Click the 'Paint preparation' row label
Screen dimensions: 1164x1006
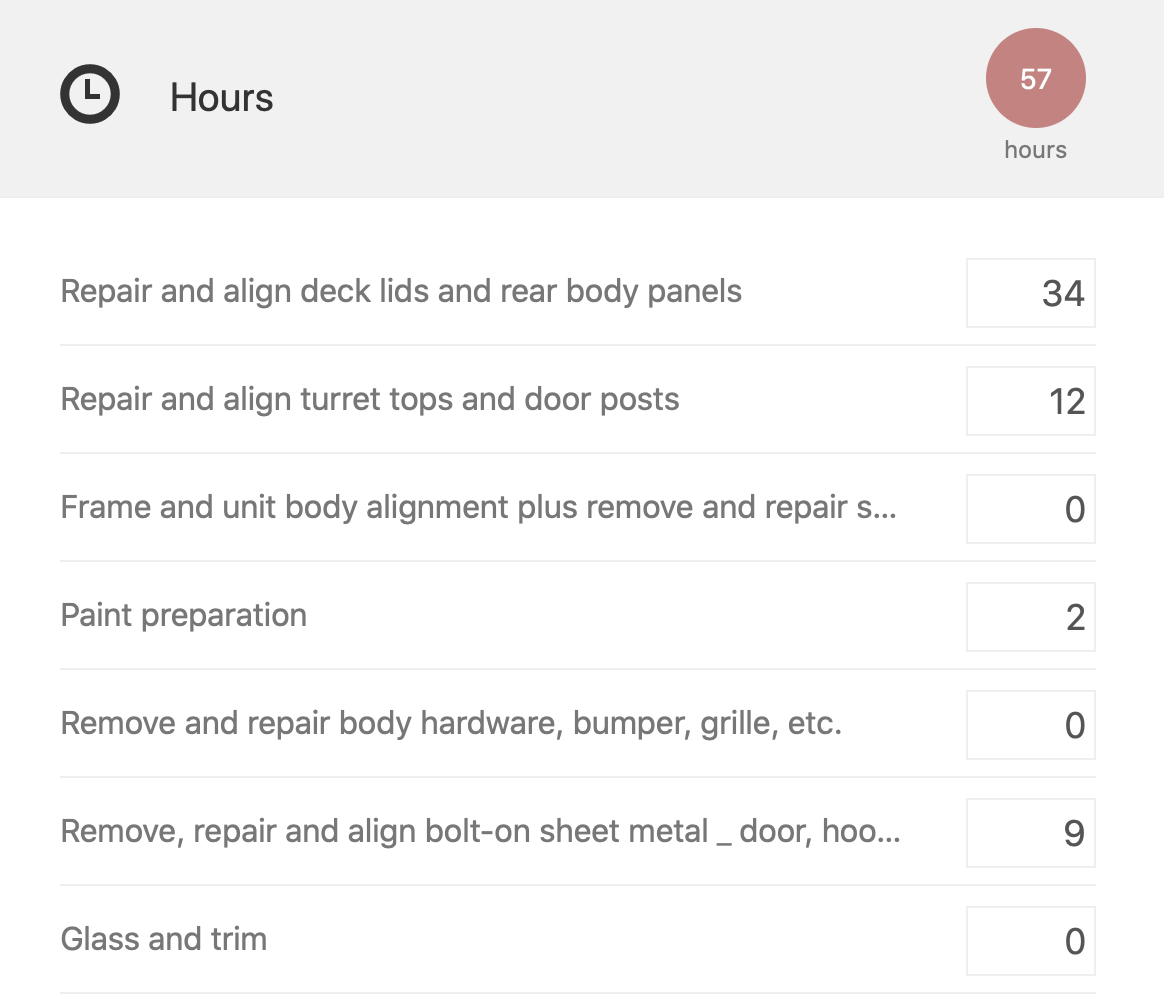pyautogui.click(x=183, y=615)
